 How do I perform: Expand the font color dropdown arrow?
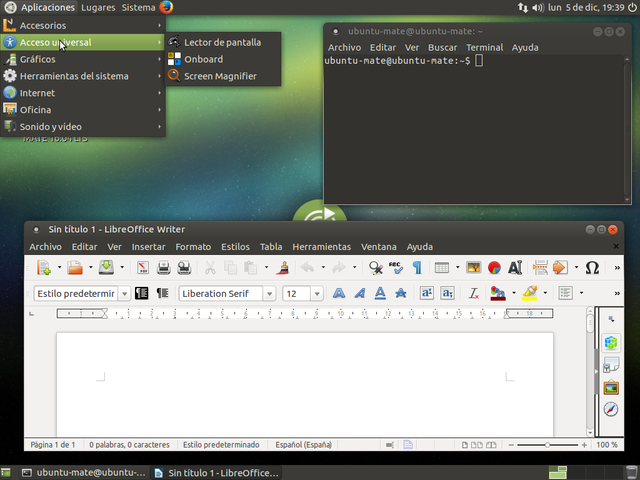point(513,293)
